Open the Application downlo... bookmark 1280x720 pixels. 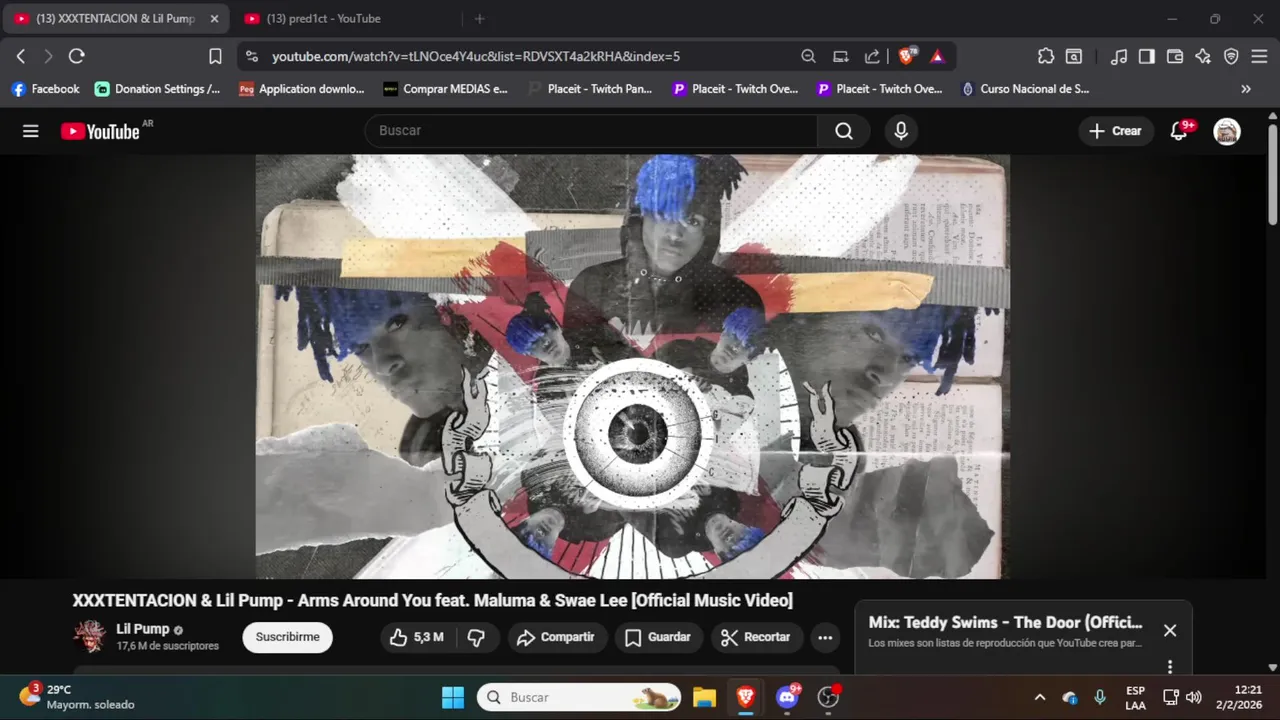302,89
